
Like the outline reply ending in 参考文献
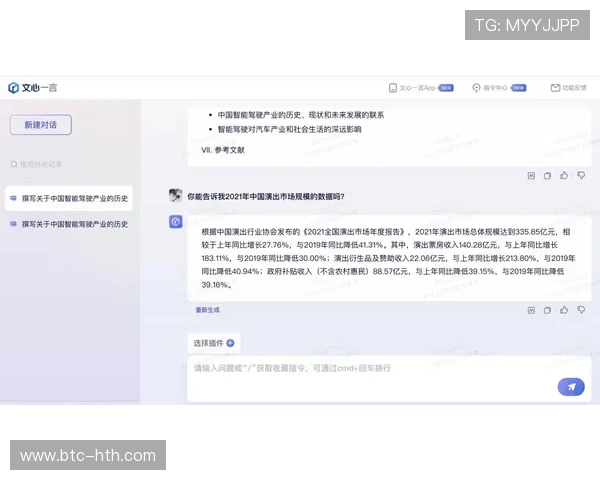pyautogui.click(x=564, y=175)
